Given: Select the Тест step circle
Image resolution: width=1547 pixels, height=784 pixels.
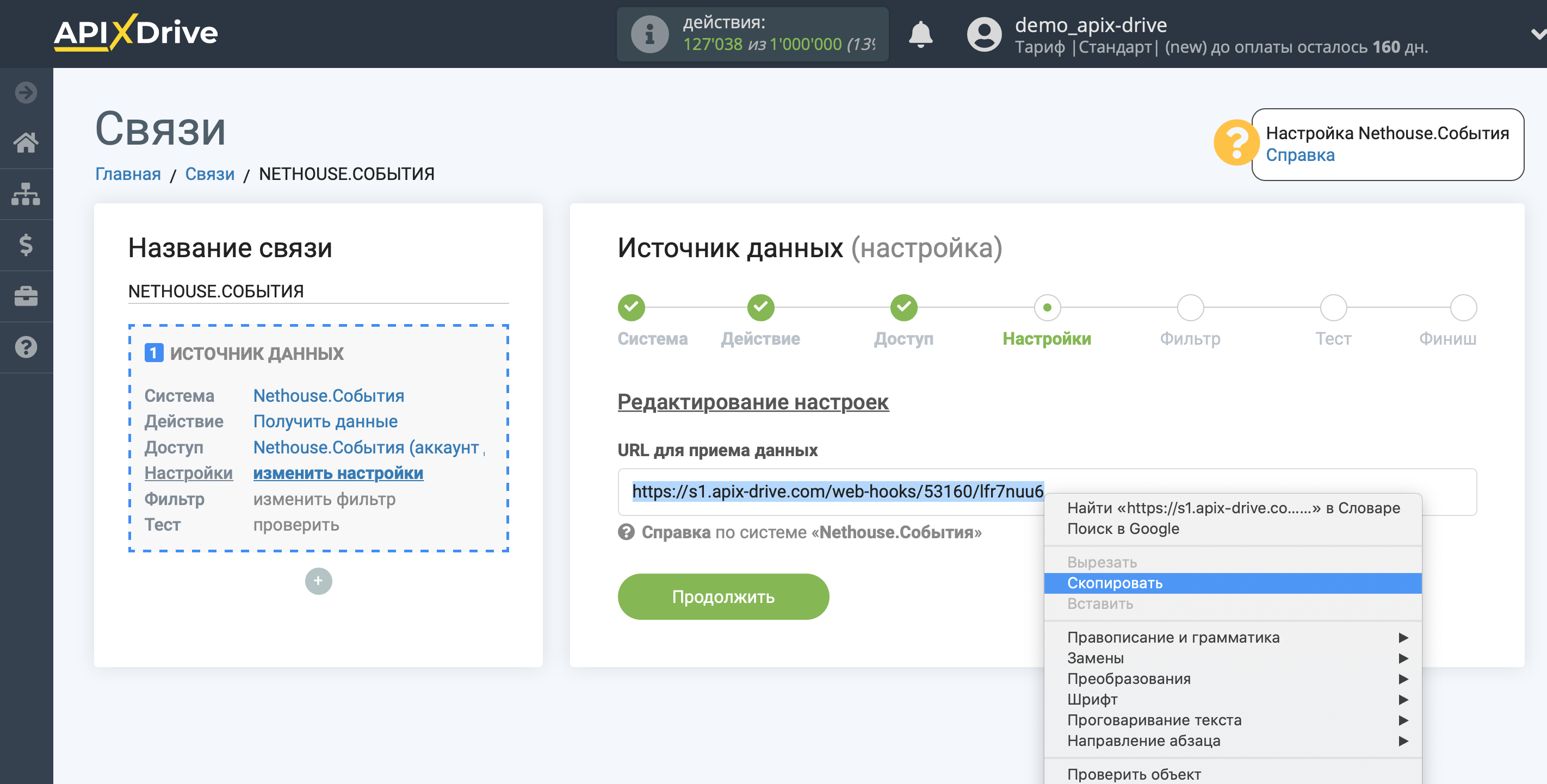Looking at the screenshot, I should pos(1333,307).
